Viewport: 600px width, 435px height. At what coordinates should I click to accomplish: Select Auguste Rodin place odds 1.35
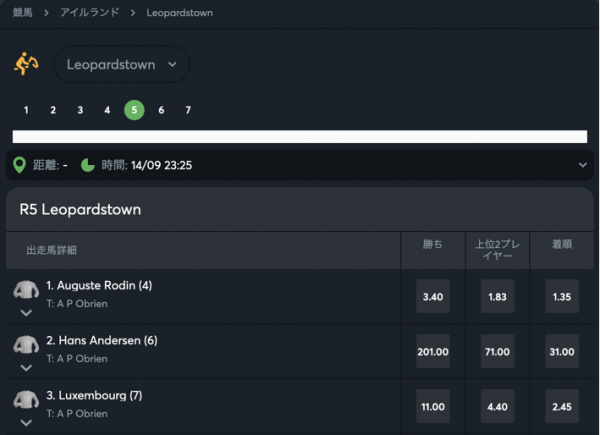(x=562, y=297)
